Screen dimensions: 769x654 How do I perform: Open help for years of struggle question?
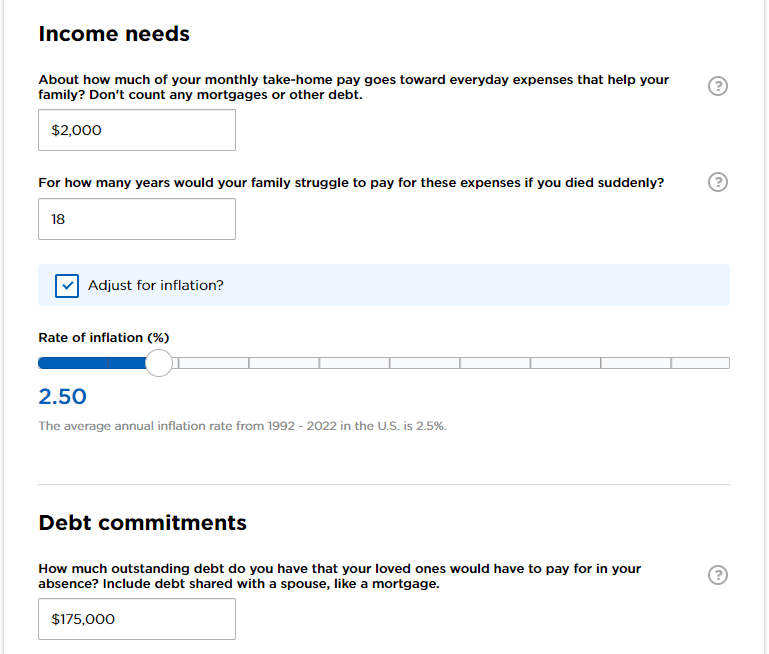pos(717,182)
